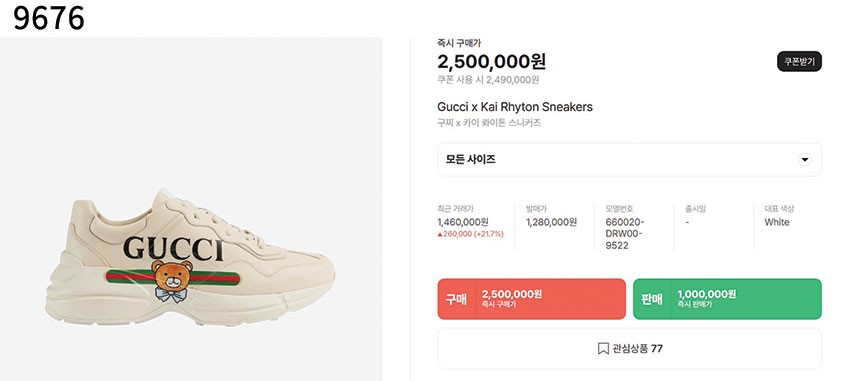Click the 2,500,000원 instant buy price
This screenshot has height=381, width=860.
pos(491,61)
